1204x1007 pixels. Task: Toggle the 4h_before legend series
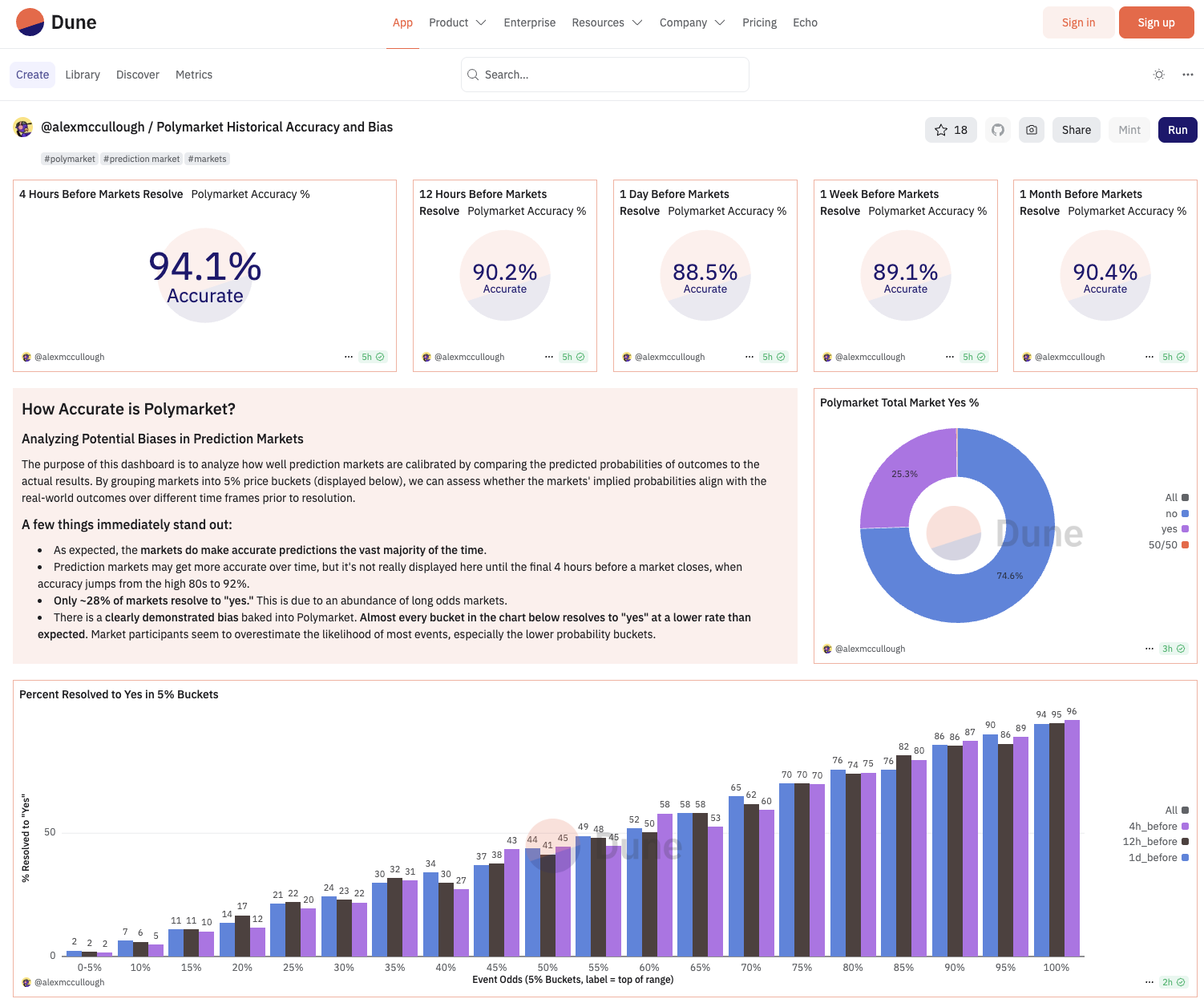[1158, 827]
